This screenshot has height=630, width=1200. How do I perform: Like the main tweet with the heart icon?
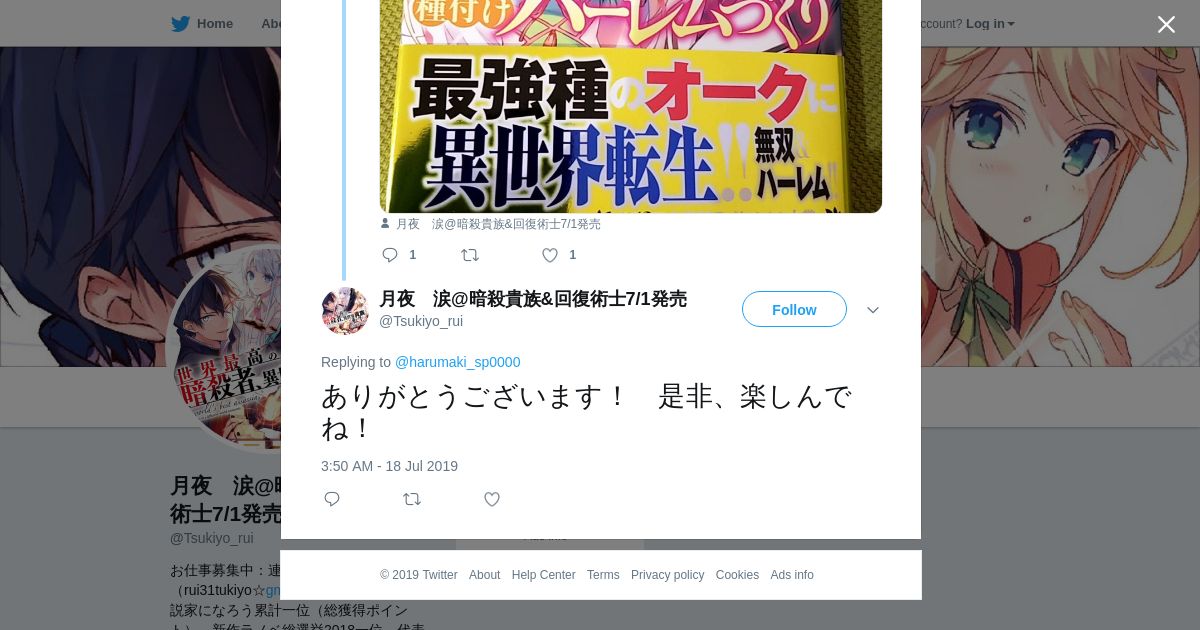(x=492, y=499)
